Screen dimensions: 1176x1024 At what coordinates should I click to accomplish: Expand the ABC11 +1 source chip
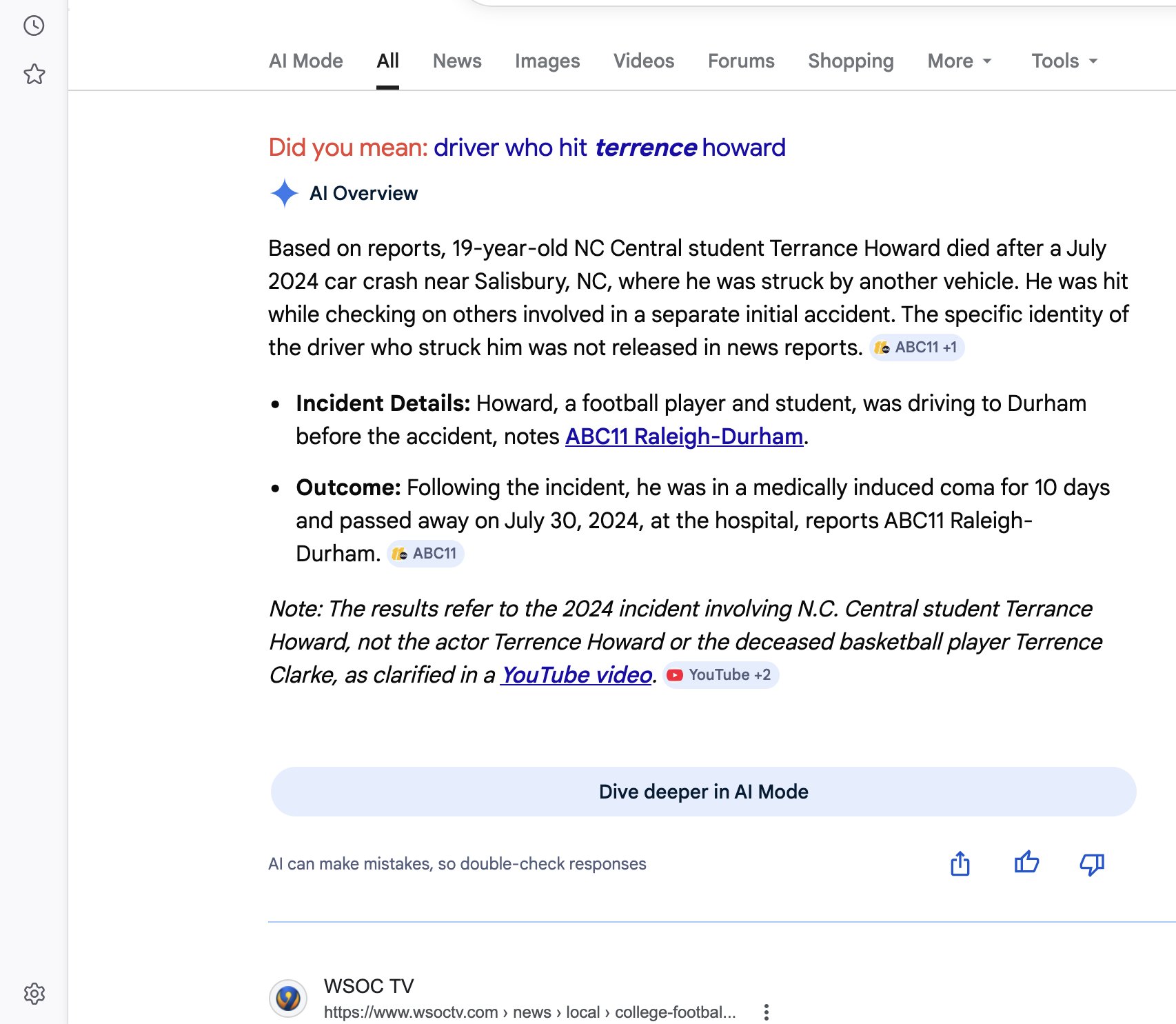coord(917,348)
